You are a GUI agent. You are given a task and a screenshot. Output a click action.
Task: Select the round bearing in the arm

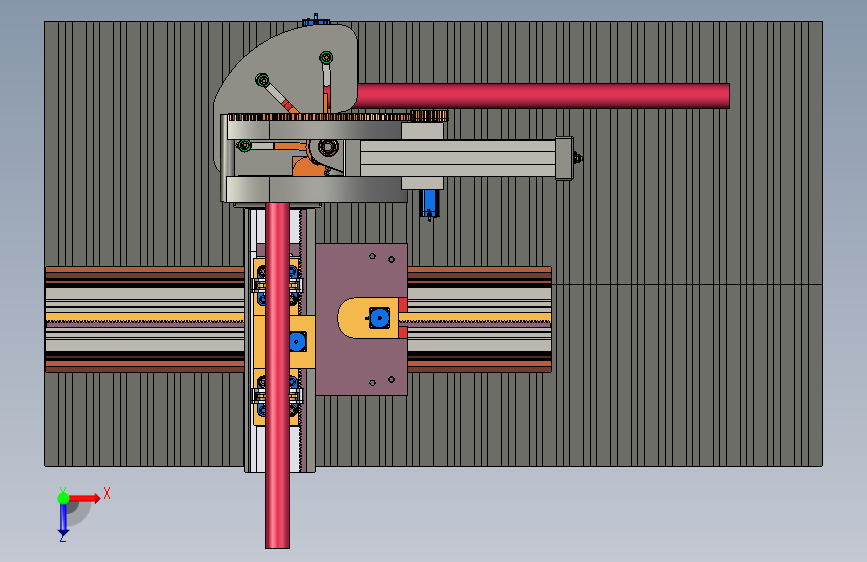click(x=328, y=147)
